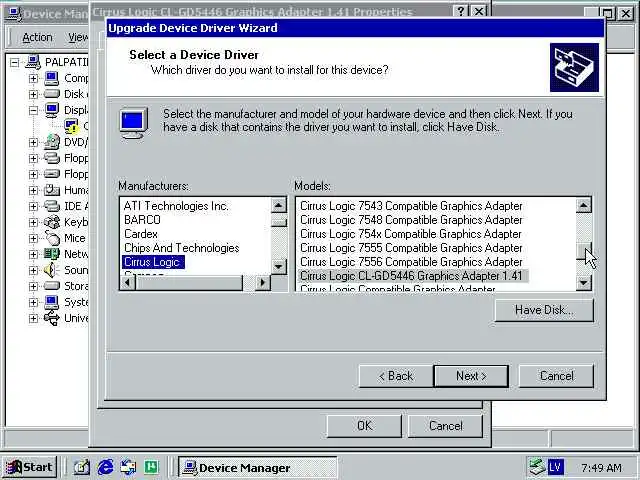The width and height of the screenshot is (640, 480).
Task: Click Manufacturers list scroll left arrow
Action: [128, 282]
